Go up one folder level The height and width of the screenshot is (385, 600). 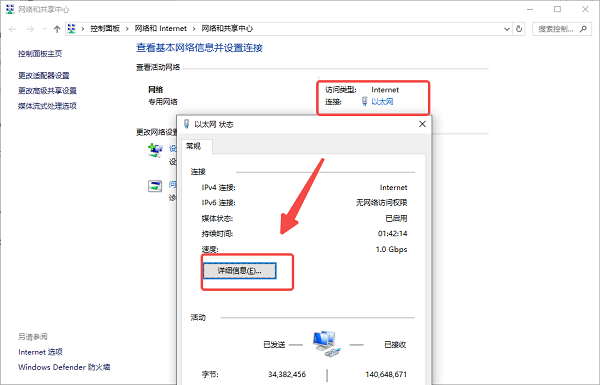(57, 29)
